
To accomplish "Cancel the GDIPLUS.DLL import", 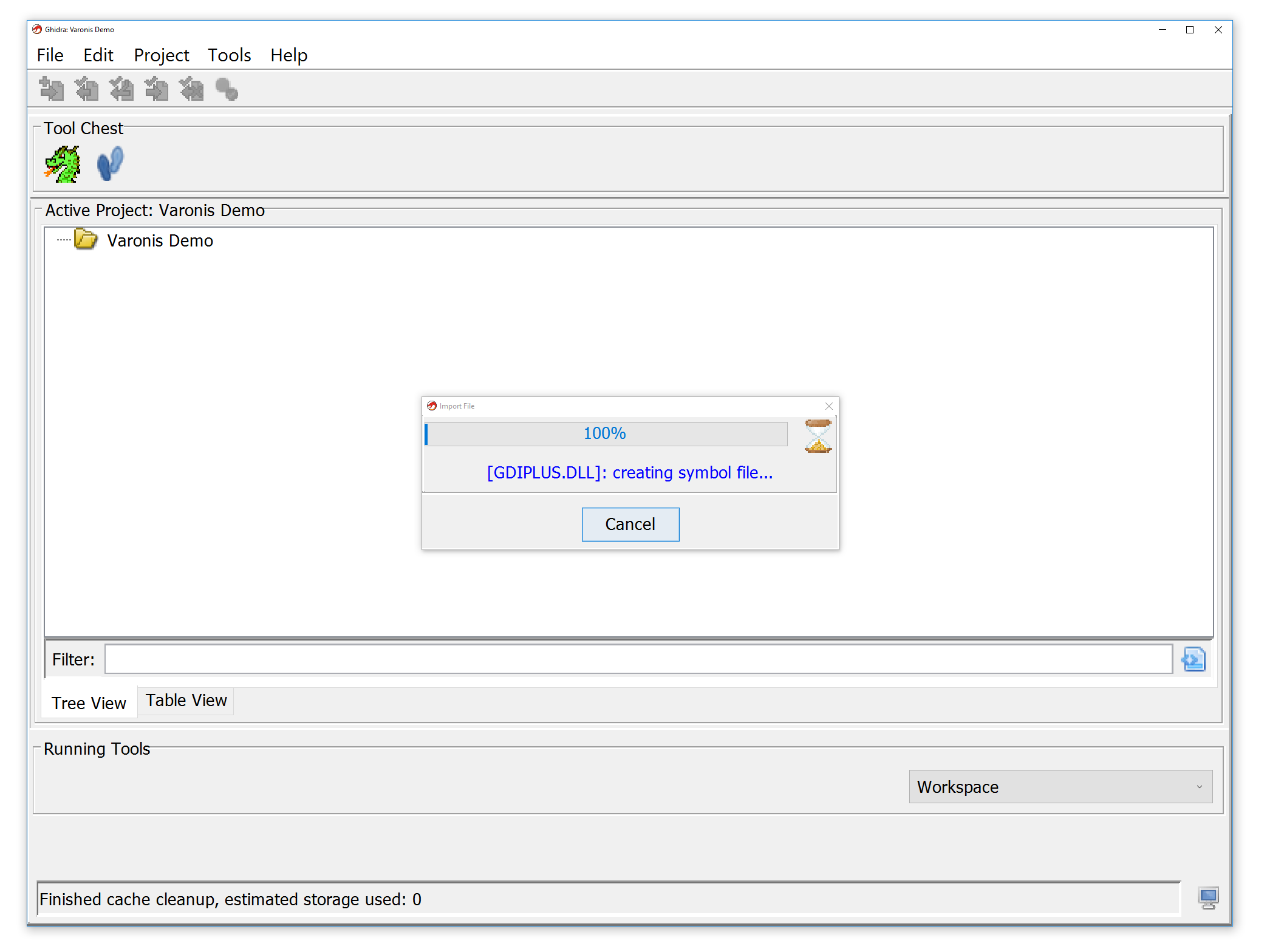I will (x=630, y=524).
